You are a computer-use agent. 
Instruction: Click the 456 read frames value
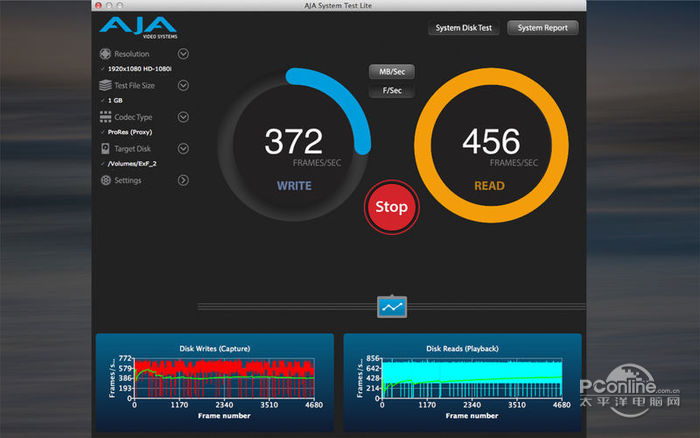click(x=491, y=142)
